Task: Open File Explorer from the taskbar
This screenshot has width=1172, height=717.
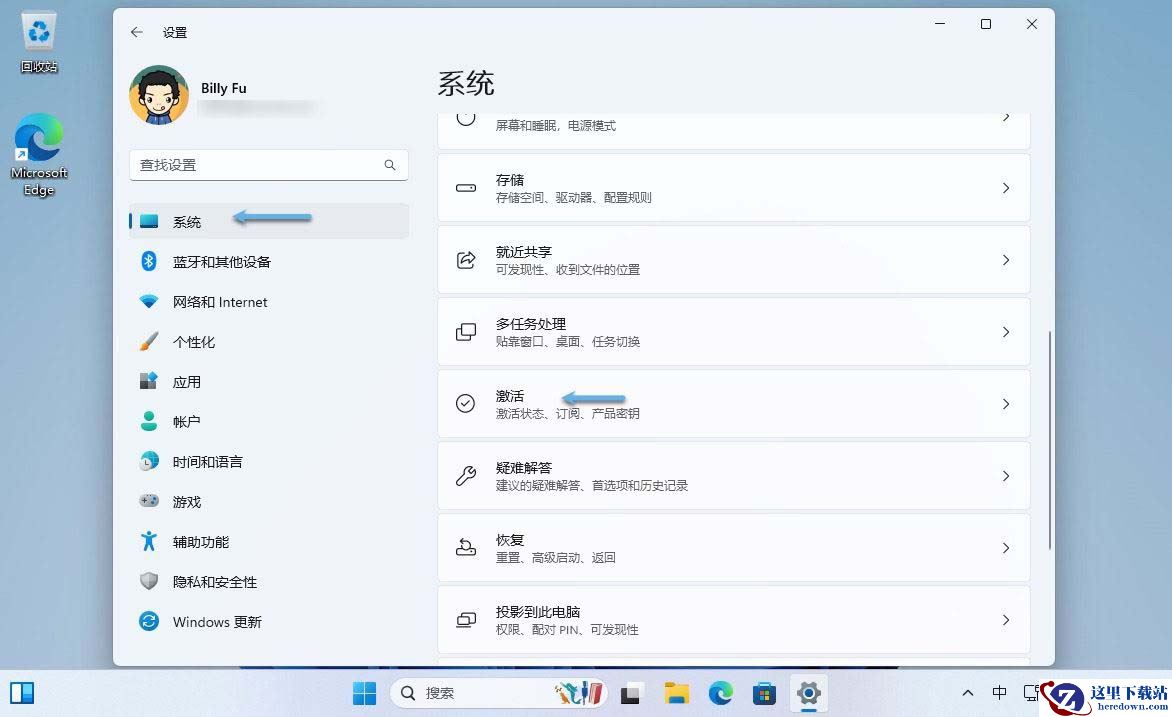Action: click(x=676, y=693)
